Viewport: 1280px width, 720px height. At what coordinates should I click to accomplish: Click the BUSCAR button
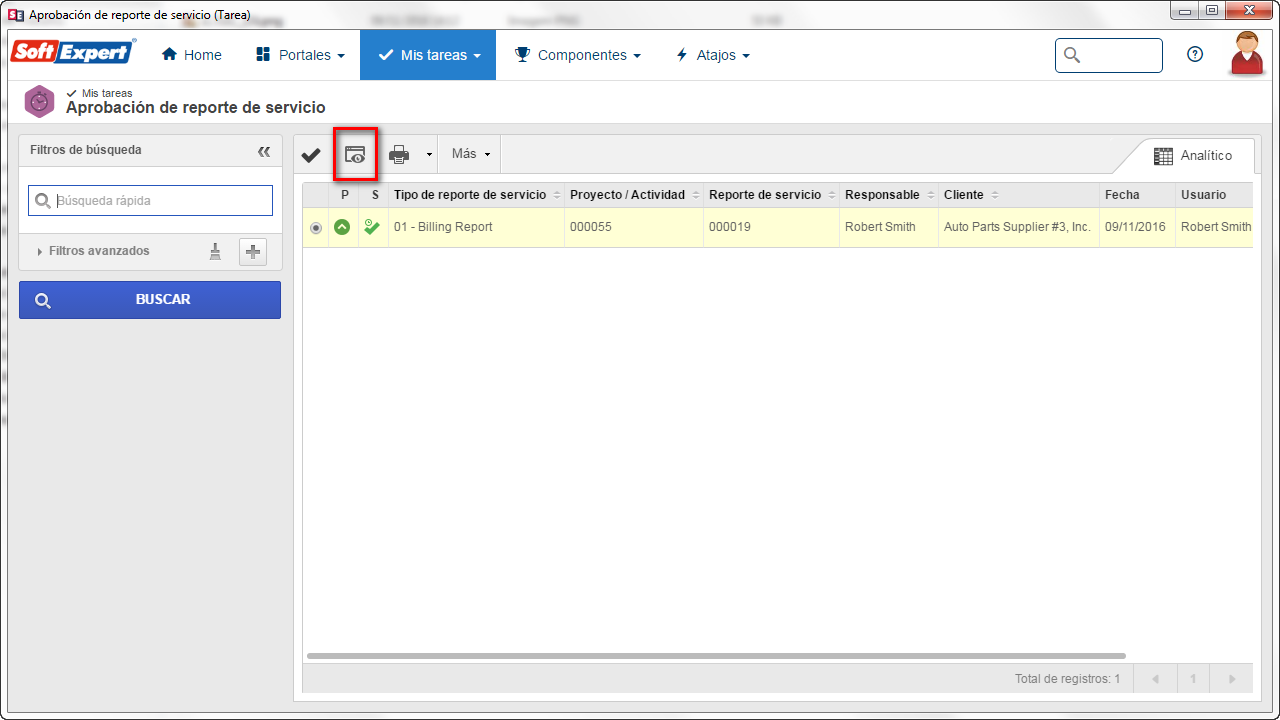(150, 300)
